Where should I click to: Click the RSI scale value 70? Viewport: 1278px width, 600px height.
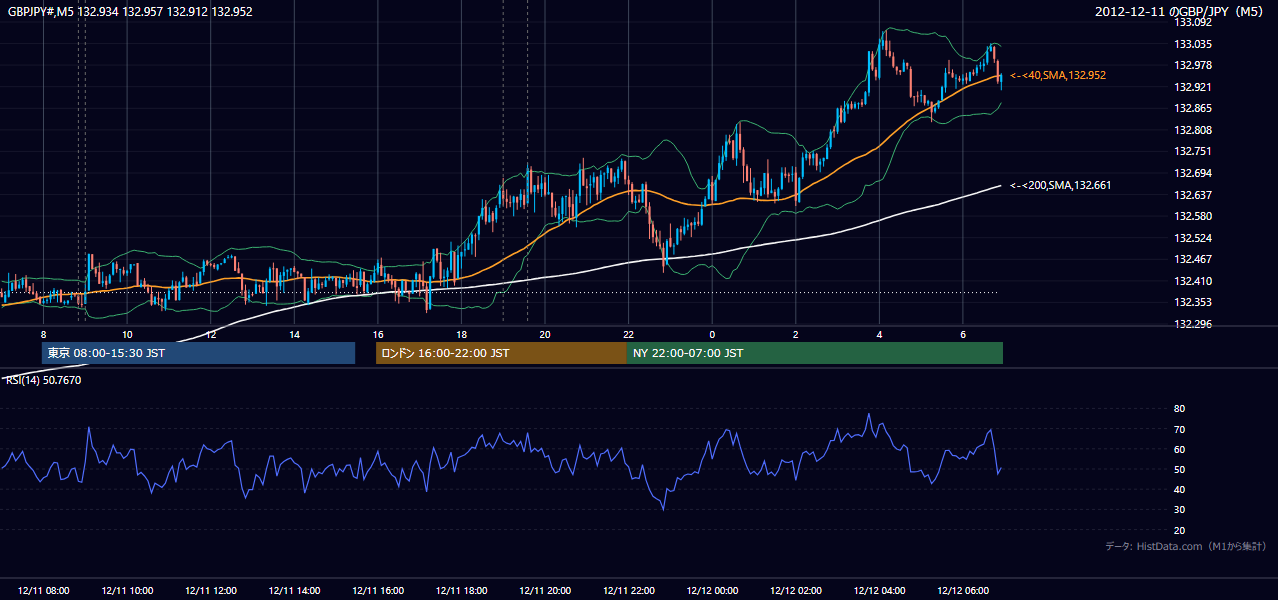1179,429
